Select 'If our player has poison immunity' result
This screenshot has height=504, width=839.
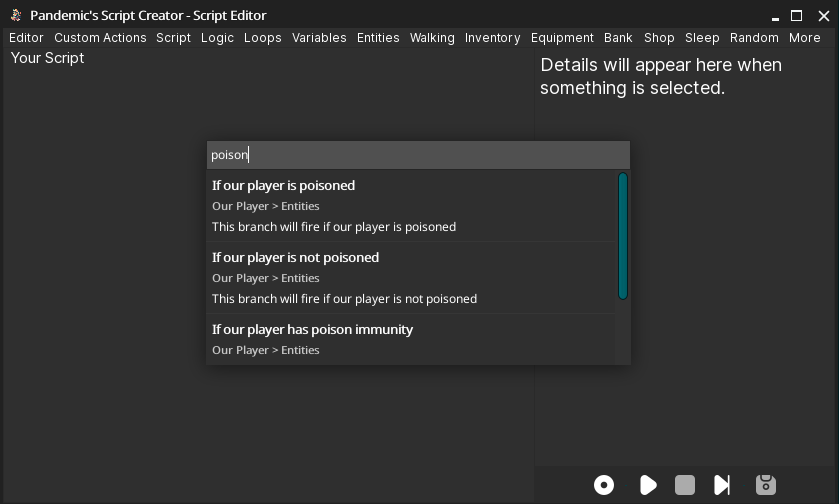[411, 339]
